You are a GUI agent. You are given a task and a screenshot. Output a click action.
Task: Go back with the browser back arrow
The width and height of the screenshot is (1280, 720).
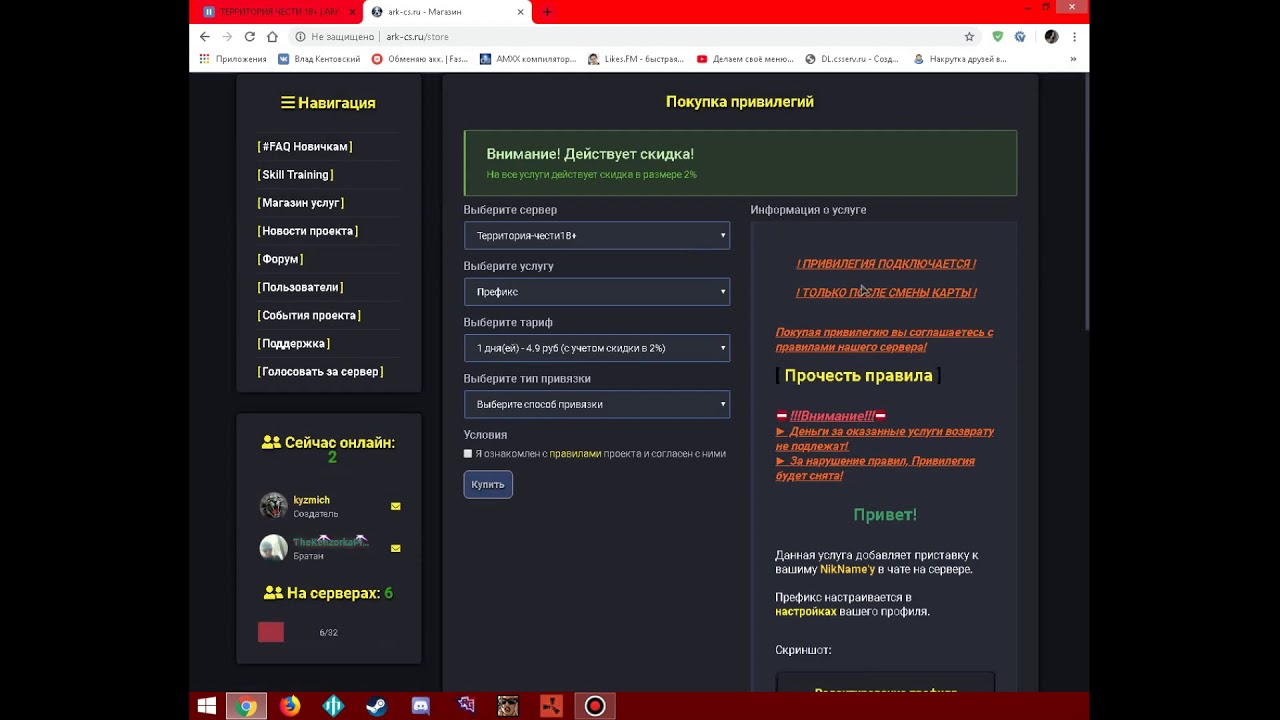coord(205,37)
